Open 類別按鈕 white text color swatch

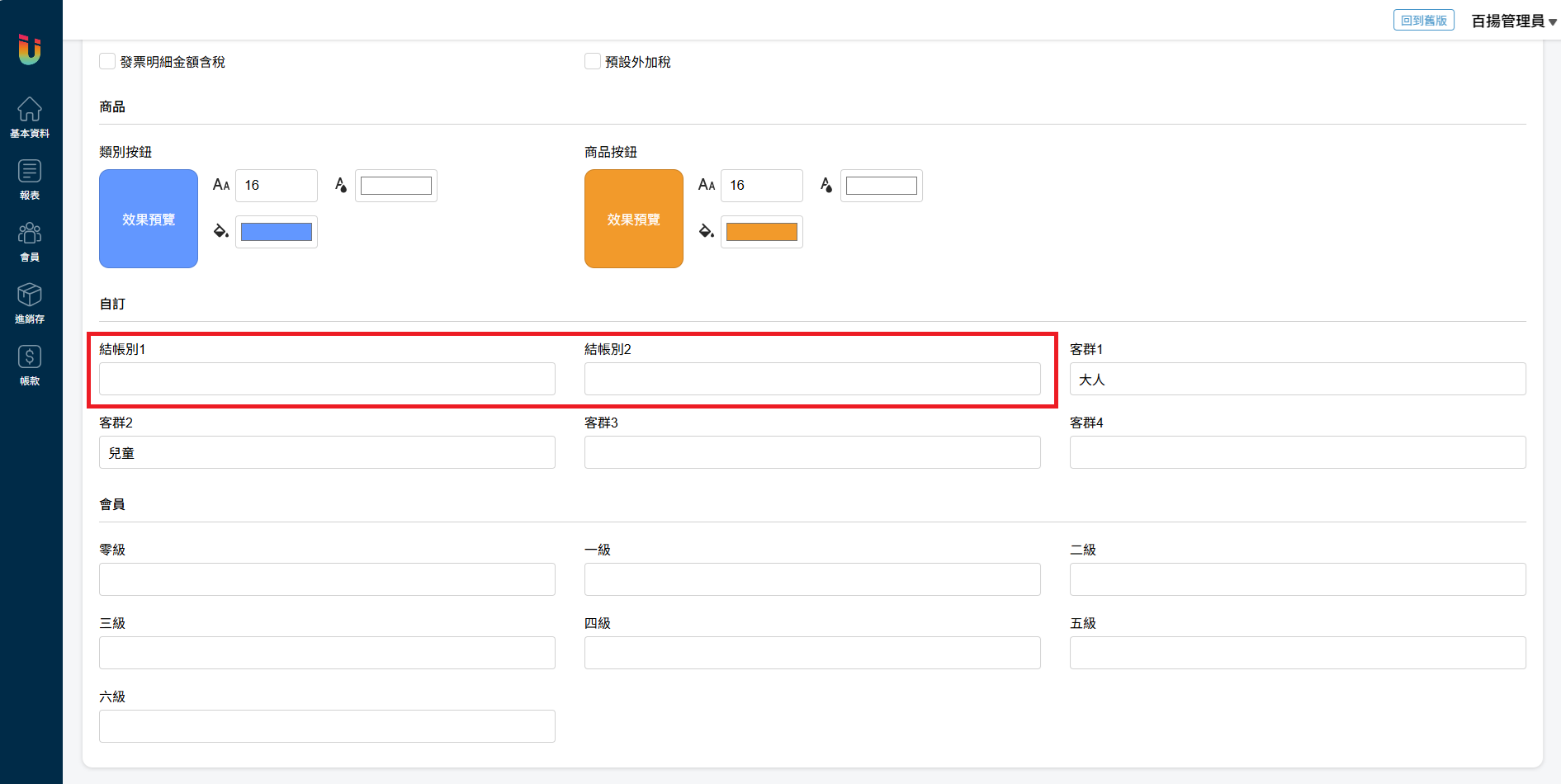coord(396,186)
